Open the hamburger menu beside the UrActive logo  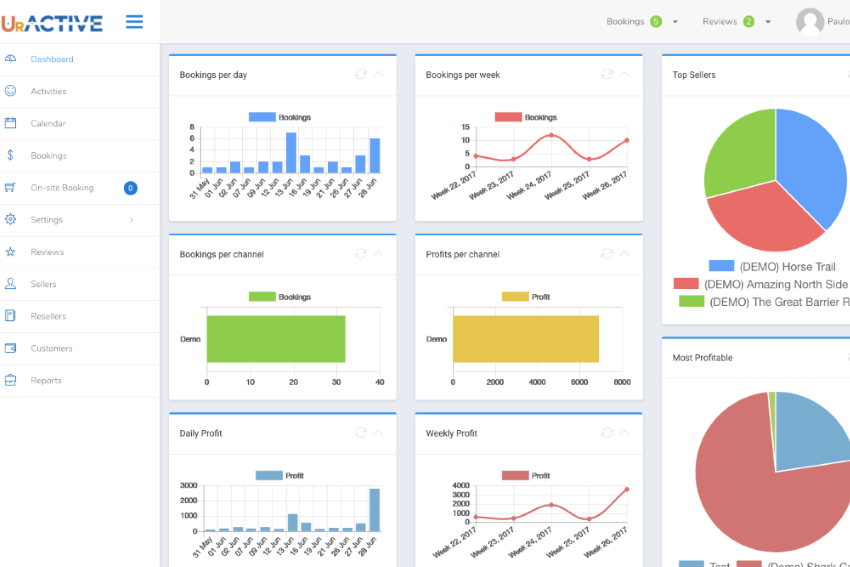134,22
